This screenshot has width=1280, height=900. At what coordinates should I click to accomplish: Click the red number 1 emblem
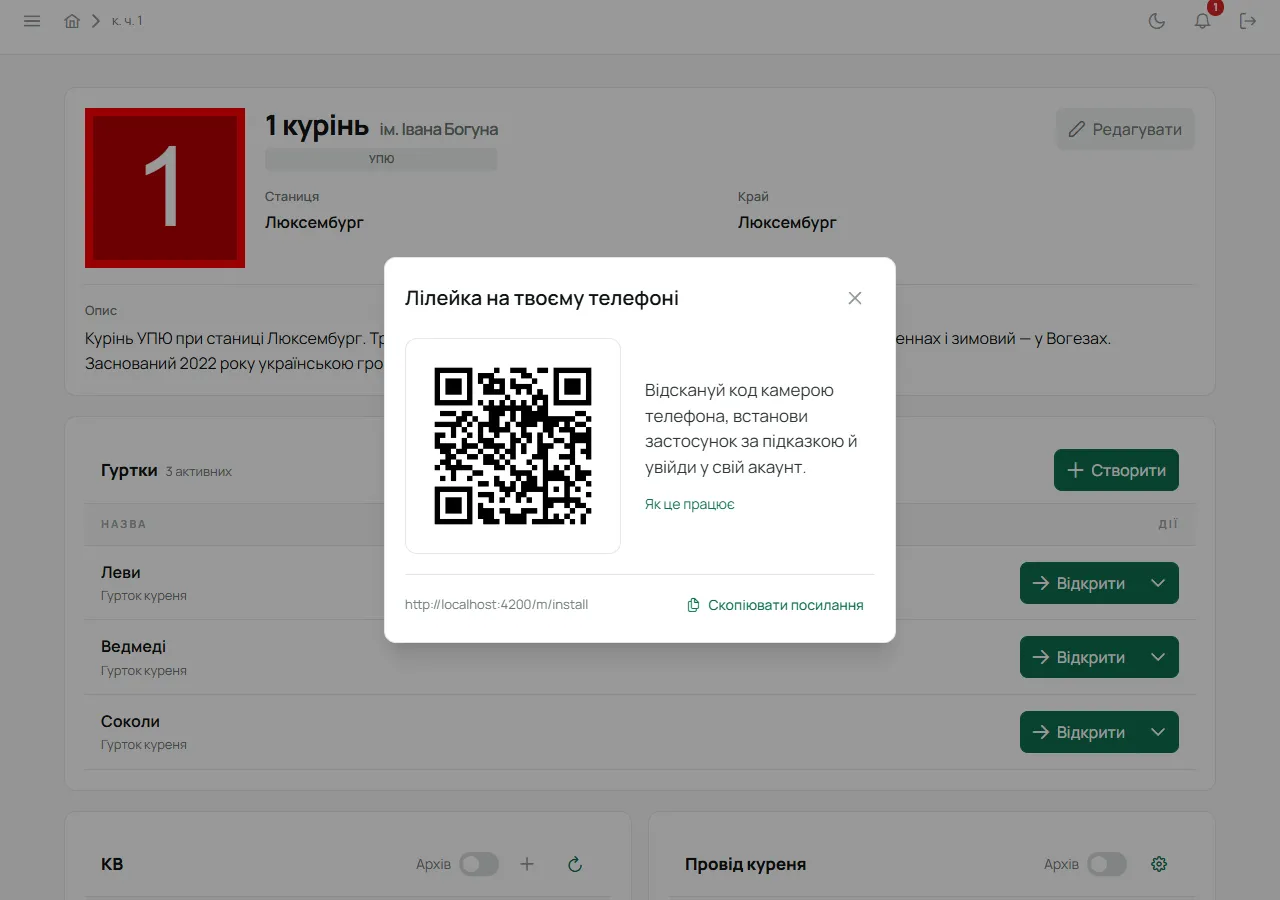pos(165,188)
